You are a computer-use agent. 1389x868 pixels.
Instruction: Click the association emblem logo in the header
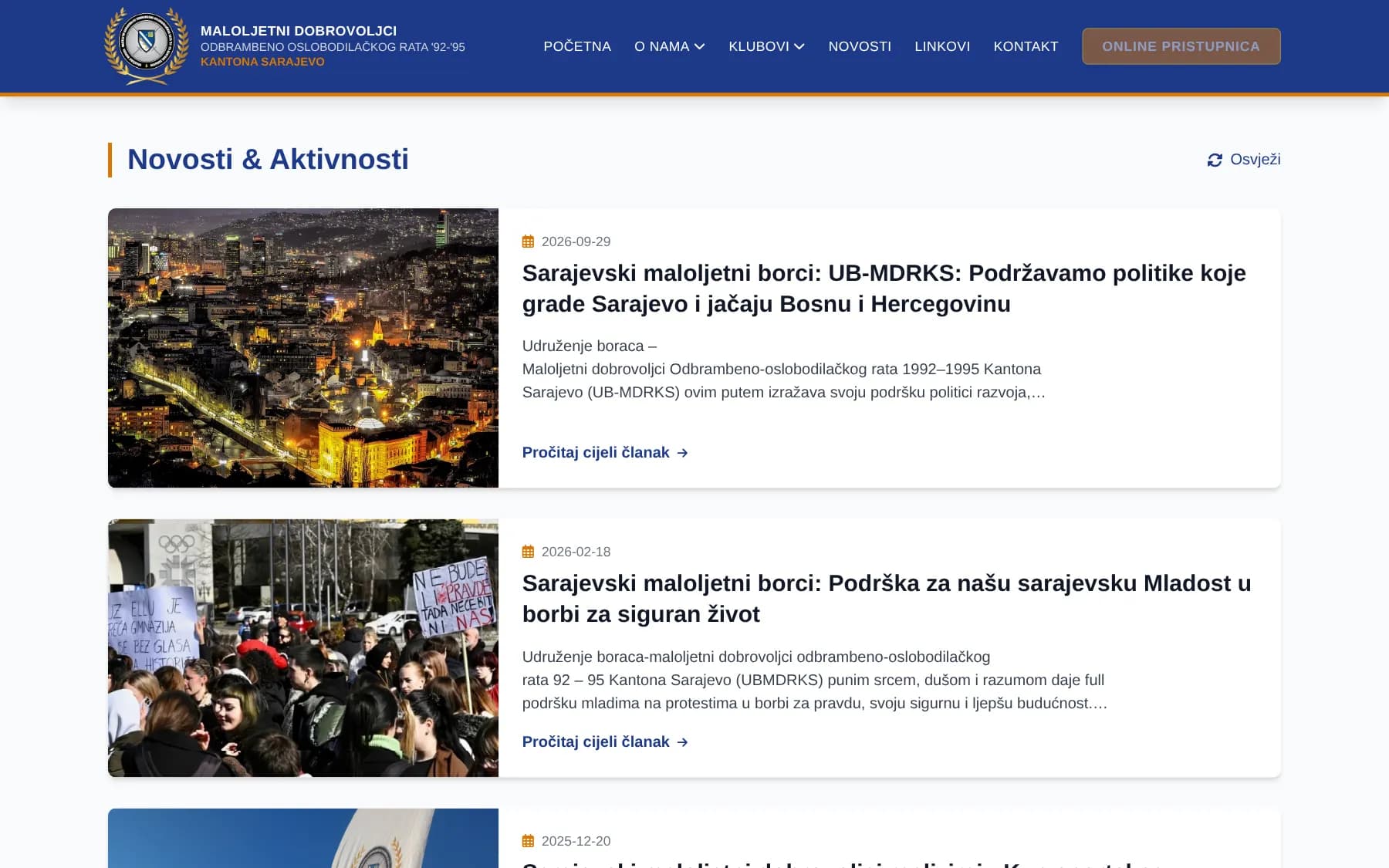[x=147, y=46]
